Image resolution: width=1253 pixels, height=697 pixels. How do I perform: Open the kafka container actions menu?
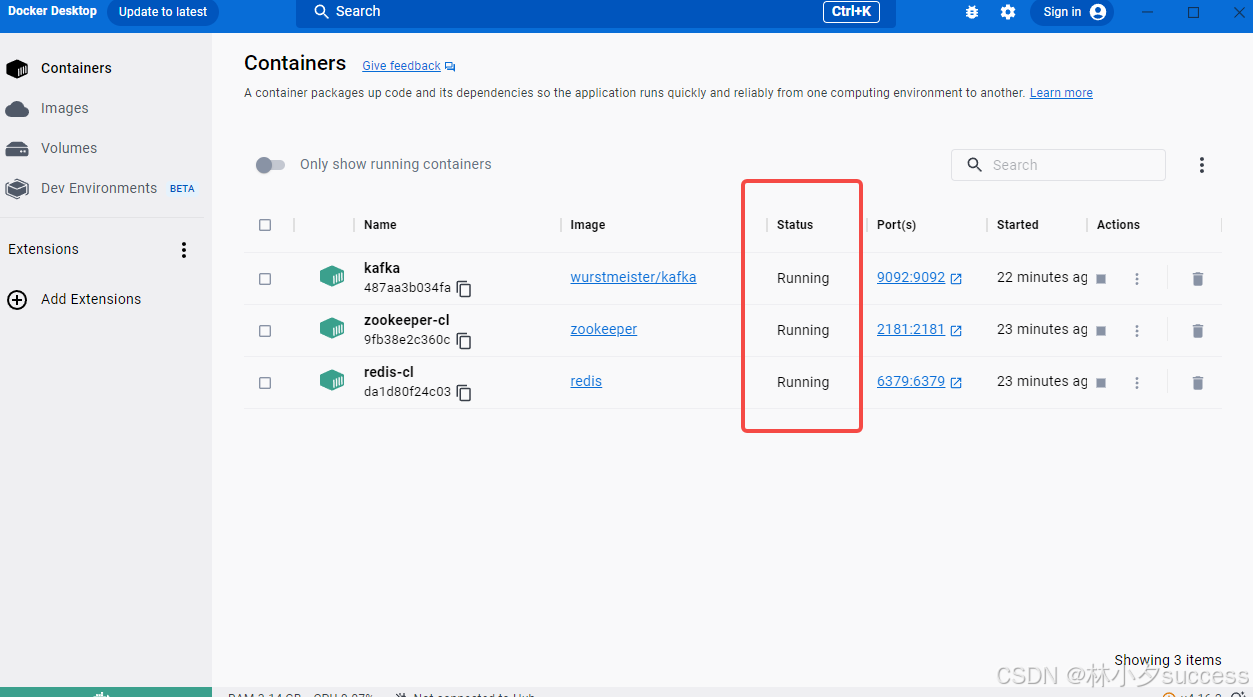pyautogui.click(x=1137, y=278)
